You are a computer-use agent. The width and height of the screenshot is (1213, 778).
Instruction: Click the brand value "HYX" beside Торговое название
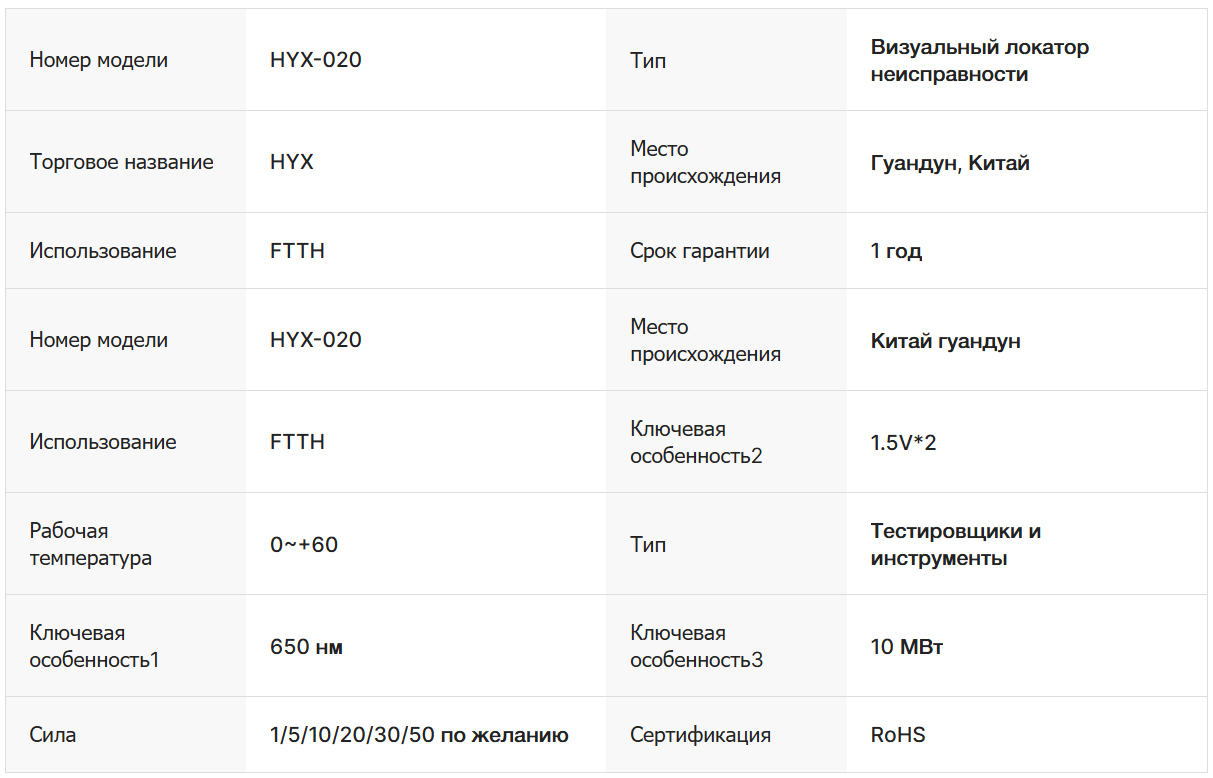291,162
